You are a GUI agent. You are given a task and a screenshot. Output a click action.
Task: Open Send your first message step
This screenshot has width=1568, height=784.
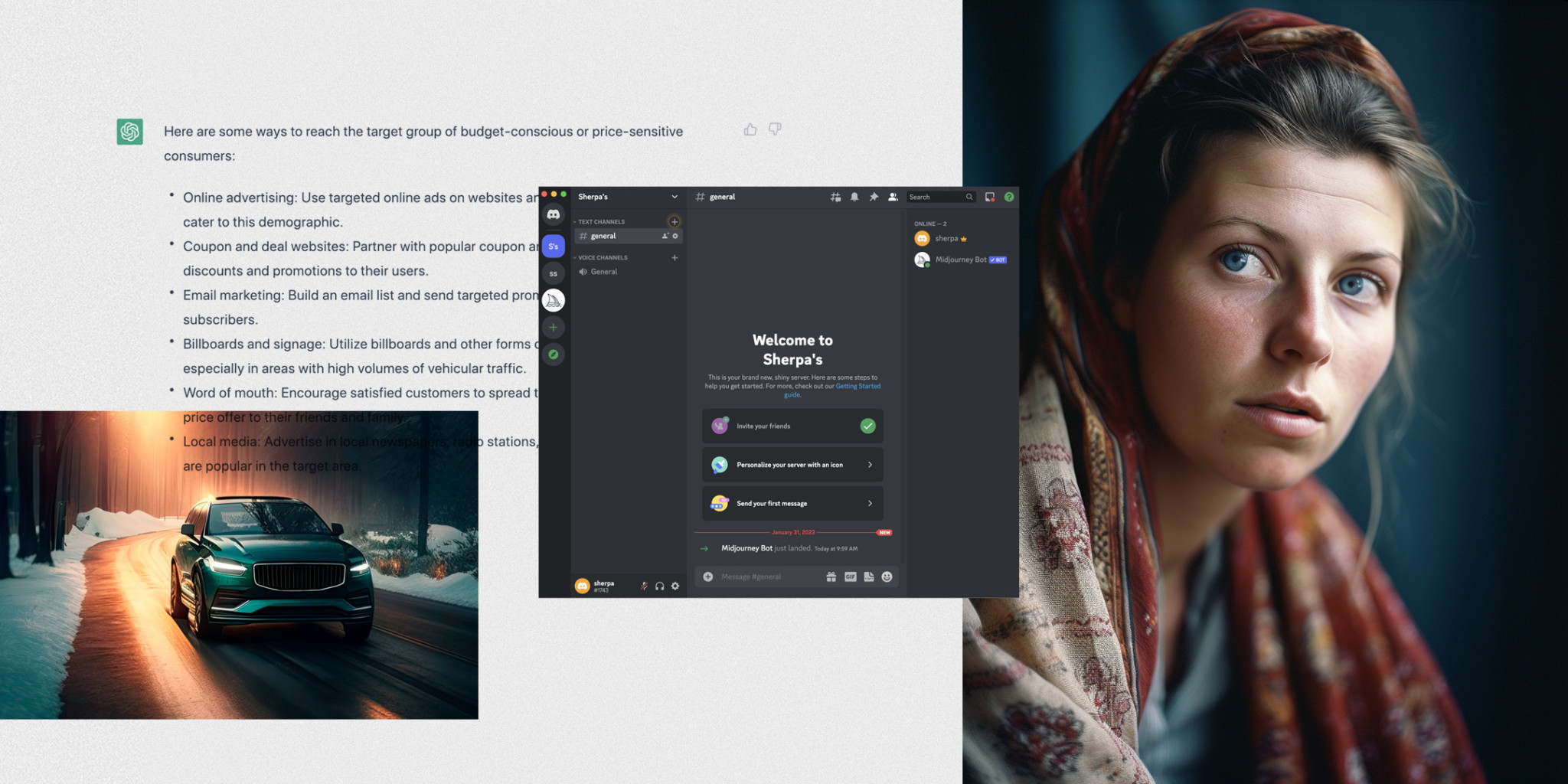(x=792, y=503)
